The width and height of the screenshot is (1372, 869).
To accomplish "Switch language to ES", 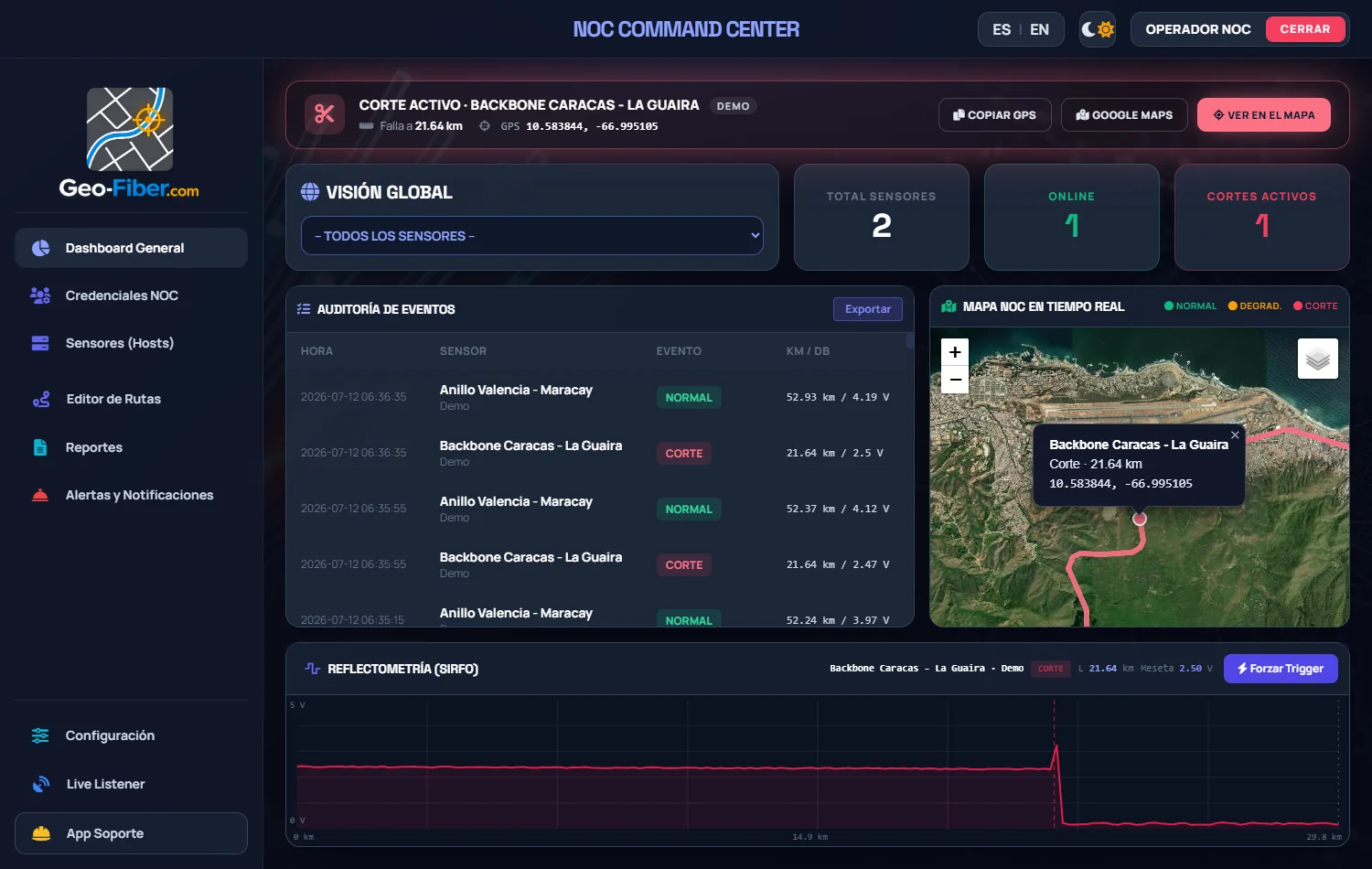I will click(x=1002, y=29).
